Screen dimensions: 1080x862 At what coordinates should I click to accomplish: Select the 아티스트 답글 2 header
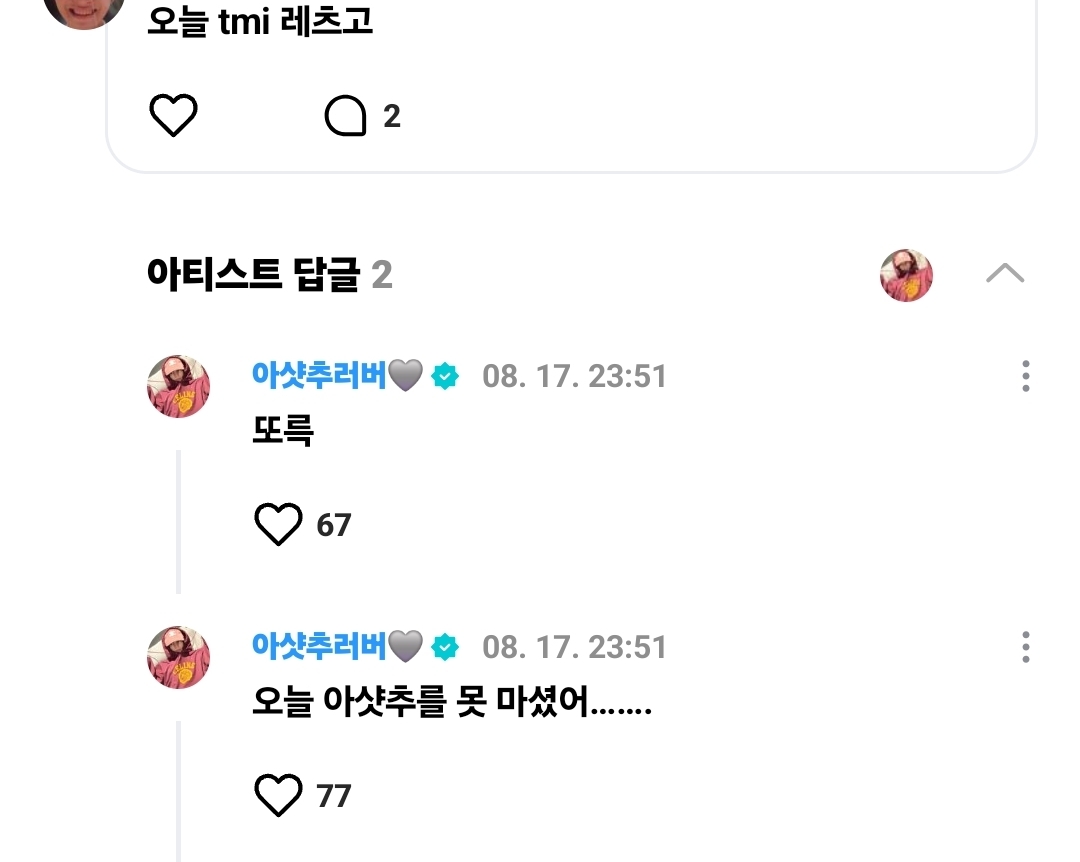pos(269,275)
